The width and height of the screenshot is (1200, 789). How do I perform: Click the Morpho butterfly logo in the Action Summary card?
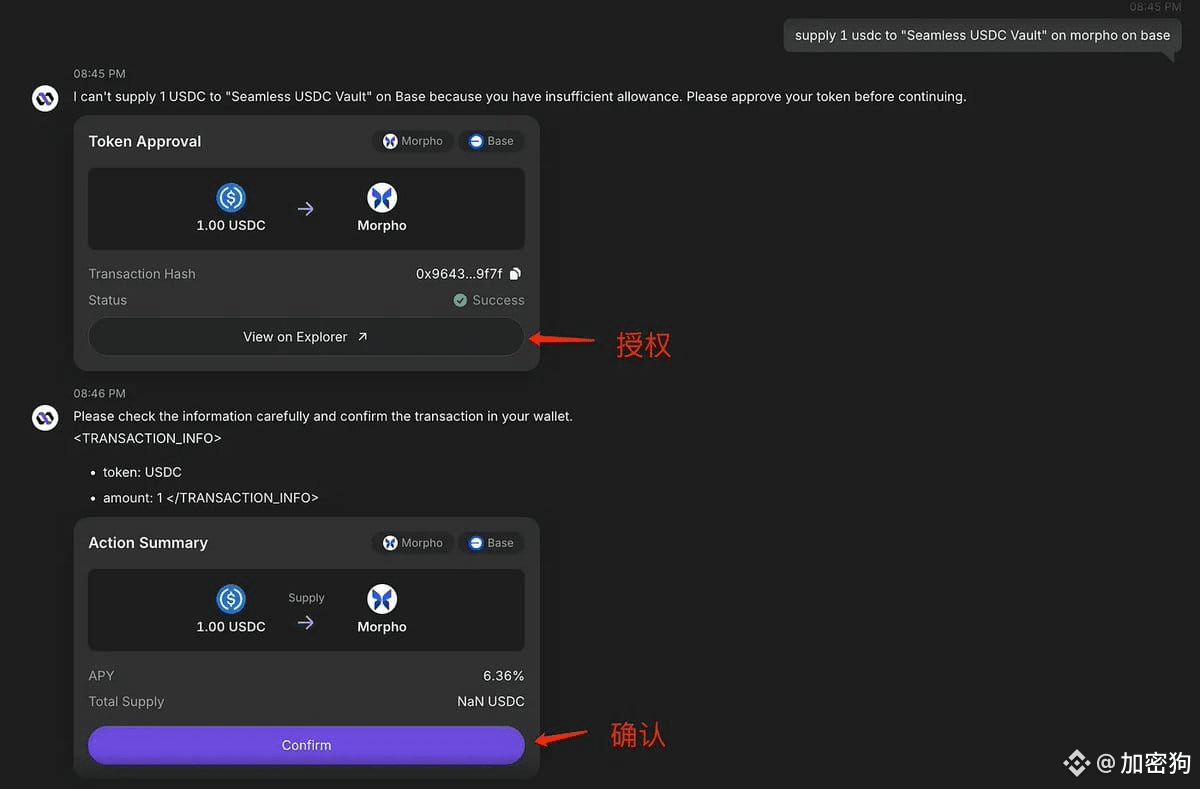click(x=382, y=599)
